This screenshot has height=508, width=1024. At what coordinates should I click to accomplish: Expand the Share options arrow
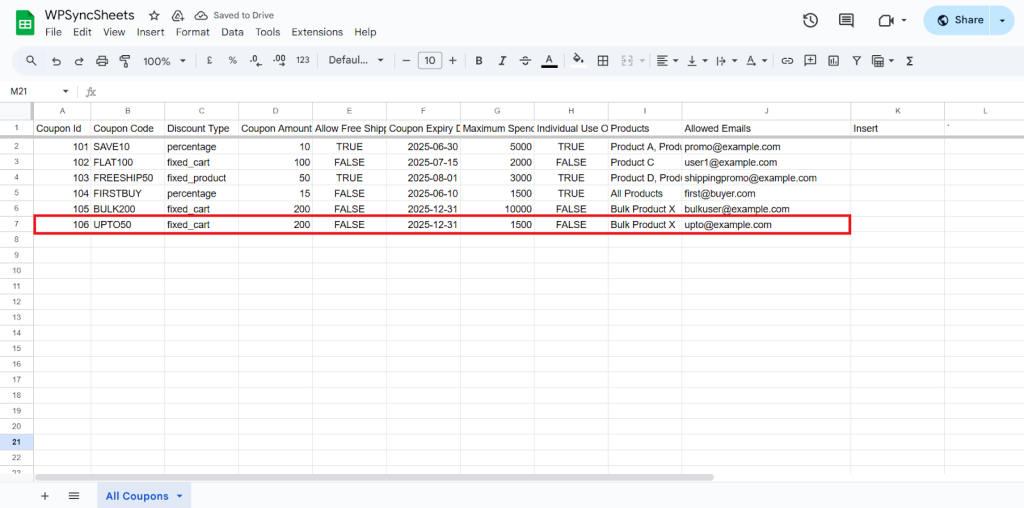tap(1002, 20)
